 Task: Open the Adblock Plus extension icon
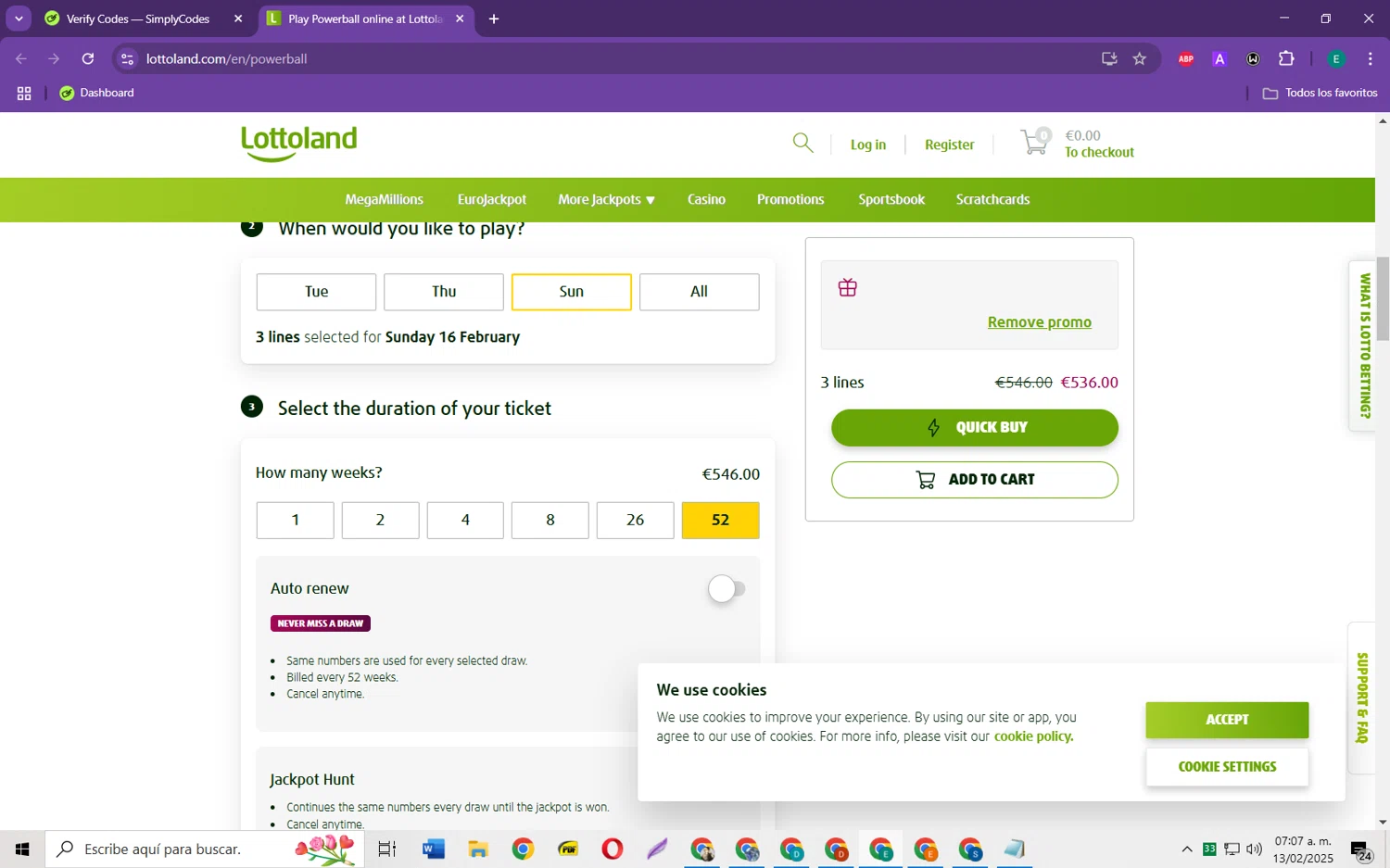tap(1186, 58)
